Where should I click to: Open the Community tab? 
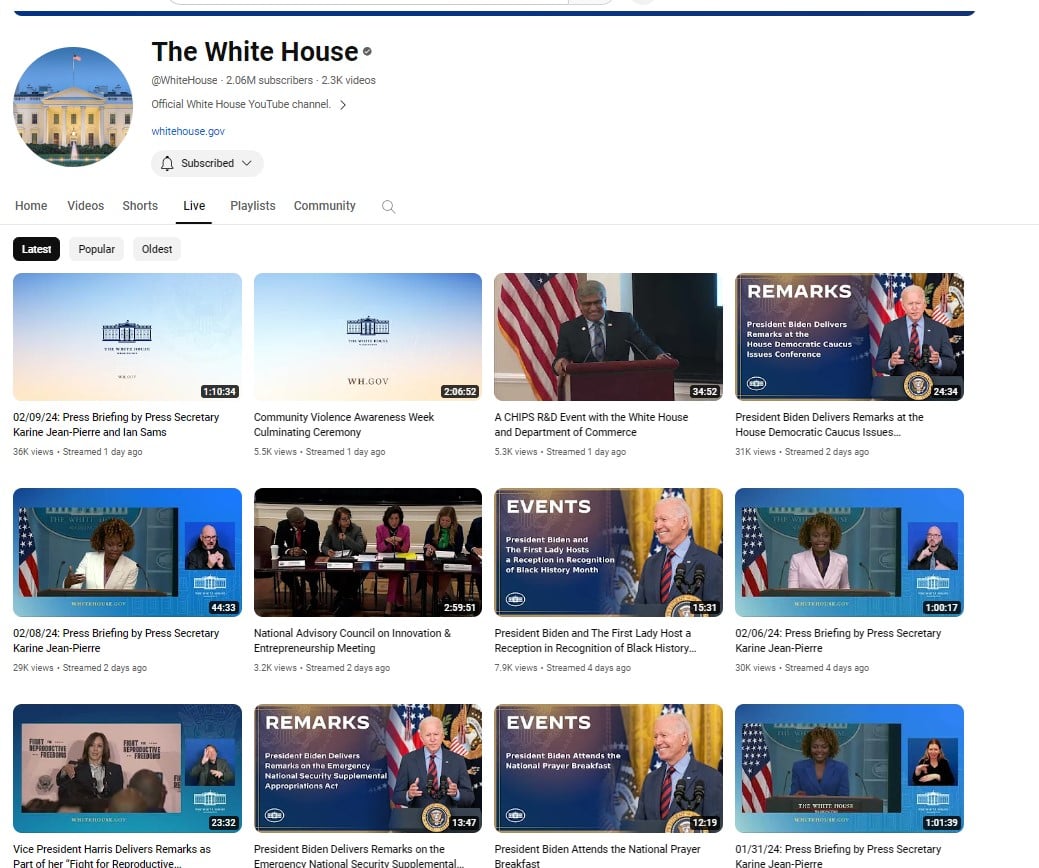pos(324,206)
